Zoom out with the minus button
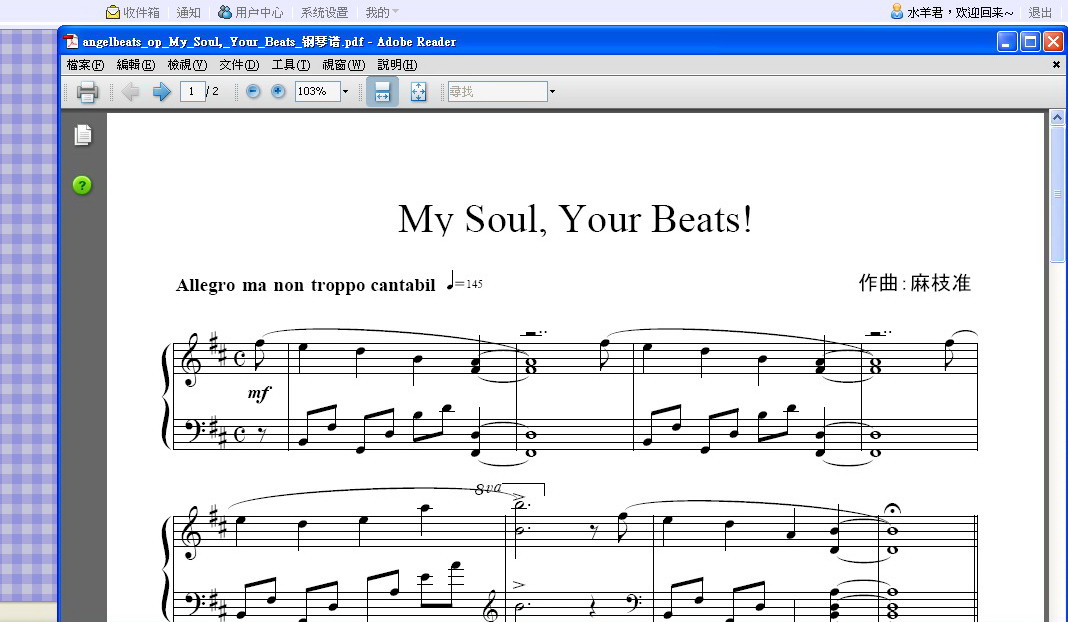 pyautogui.click(x=253, y=91)
